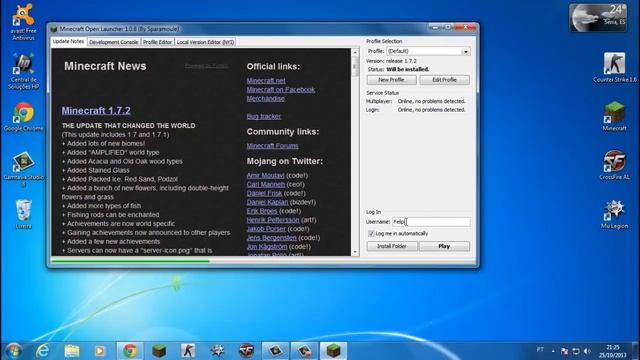Open the Bug tracker link
Screen dimensions: 640x360
pos(264,116)
